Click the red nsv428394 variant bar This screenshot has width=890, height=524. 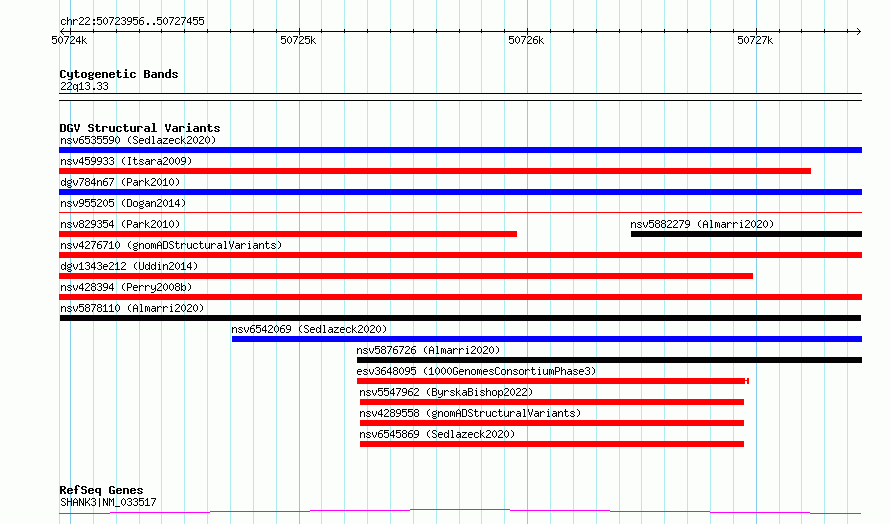pos(460,297)
